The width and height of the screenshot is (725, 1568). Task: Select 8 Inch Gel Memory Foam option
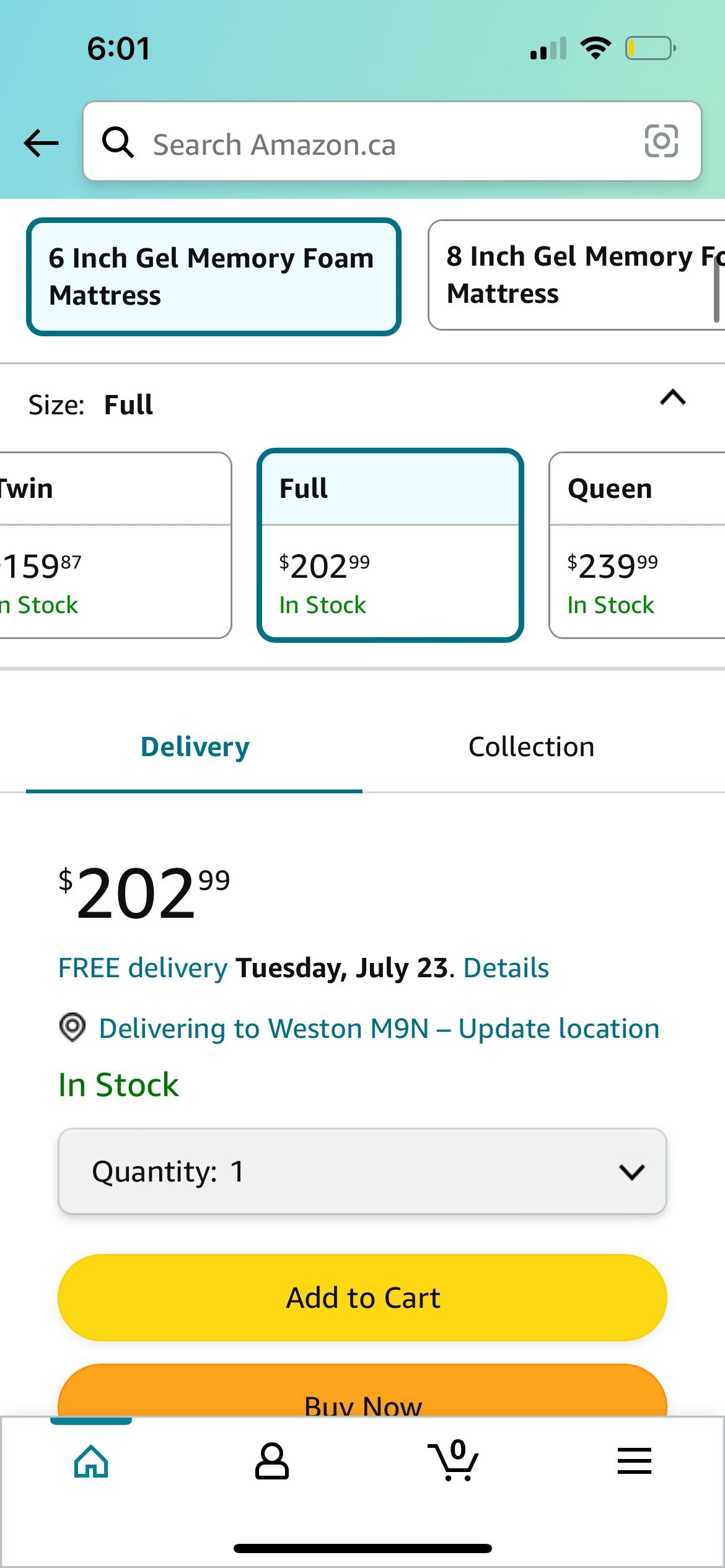[576, 275]
